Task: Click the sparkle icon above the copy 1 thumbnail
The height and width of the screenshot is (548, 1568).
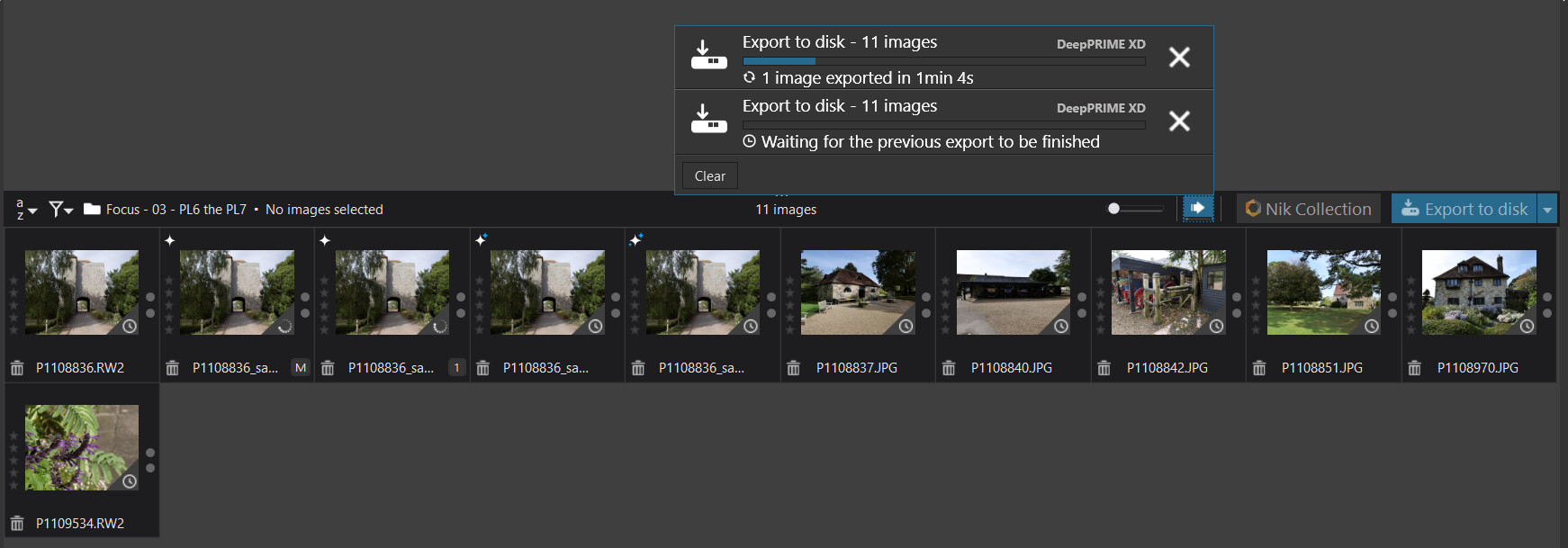Action: tap(325, 240)
